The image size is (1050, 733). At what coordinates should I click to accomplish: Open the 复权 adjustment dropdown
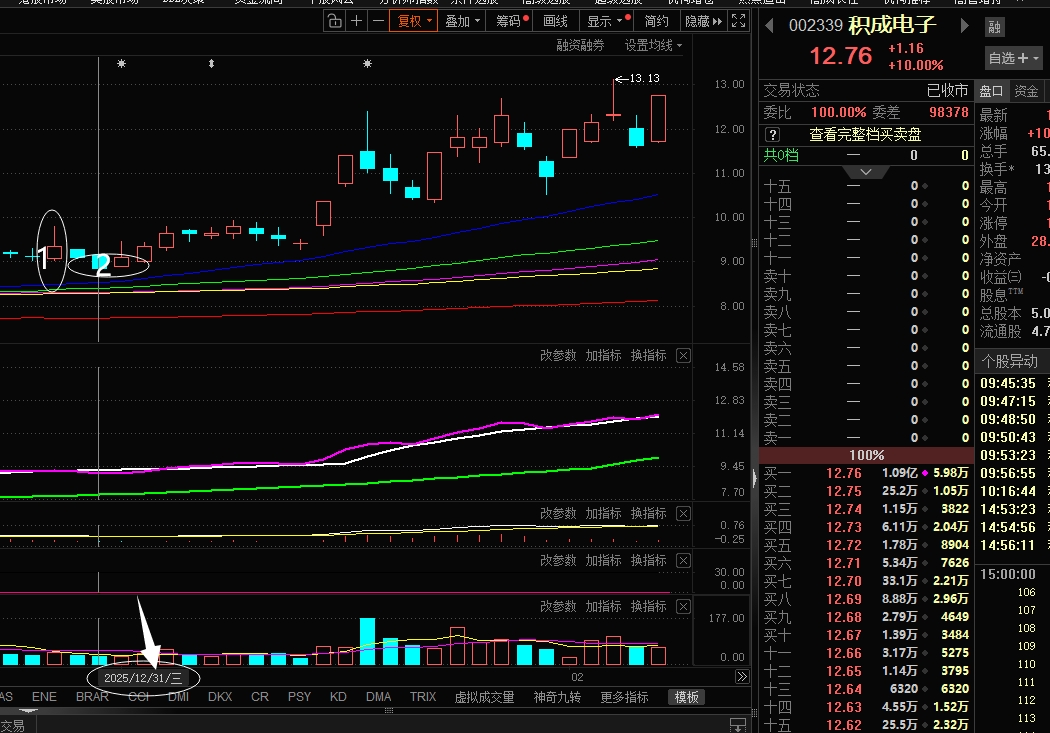[415, 21]
